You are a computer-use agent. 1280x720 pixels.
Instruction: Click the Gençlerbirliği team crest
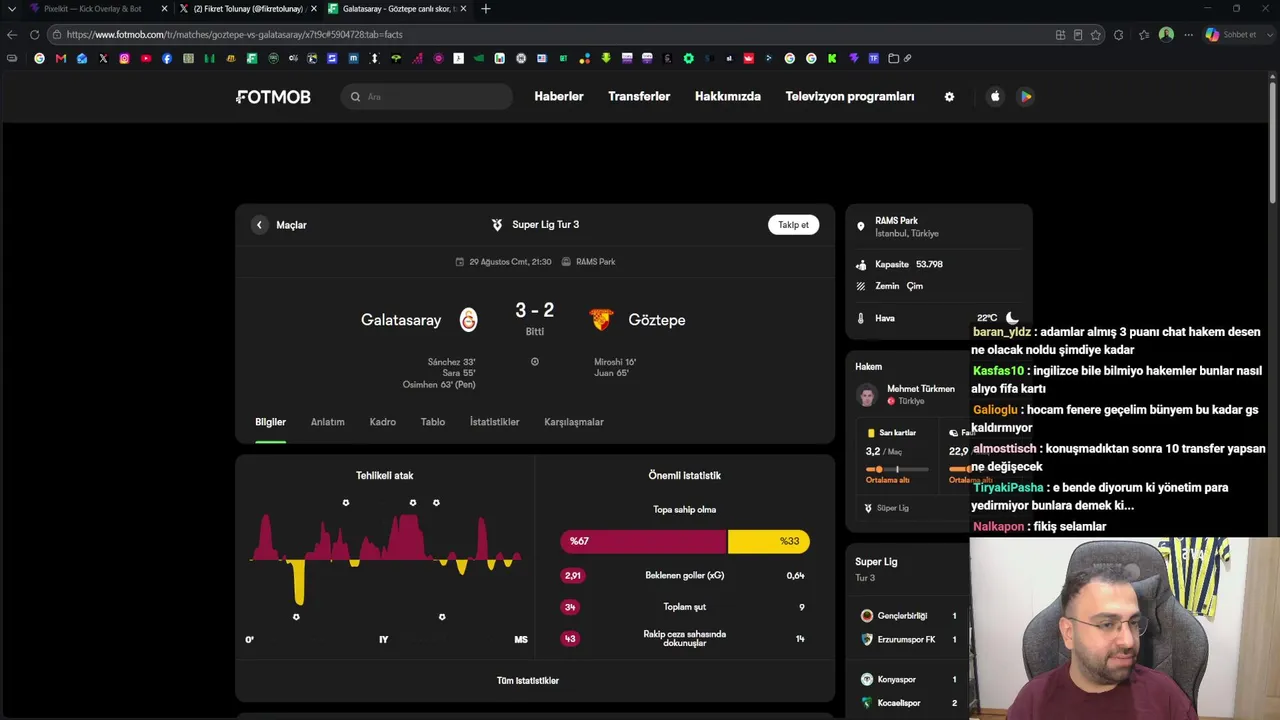867,616
